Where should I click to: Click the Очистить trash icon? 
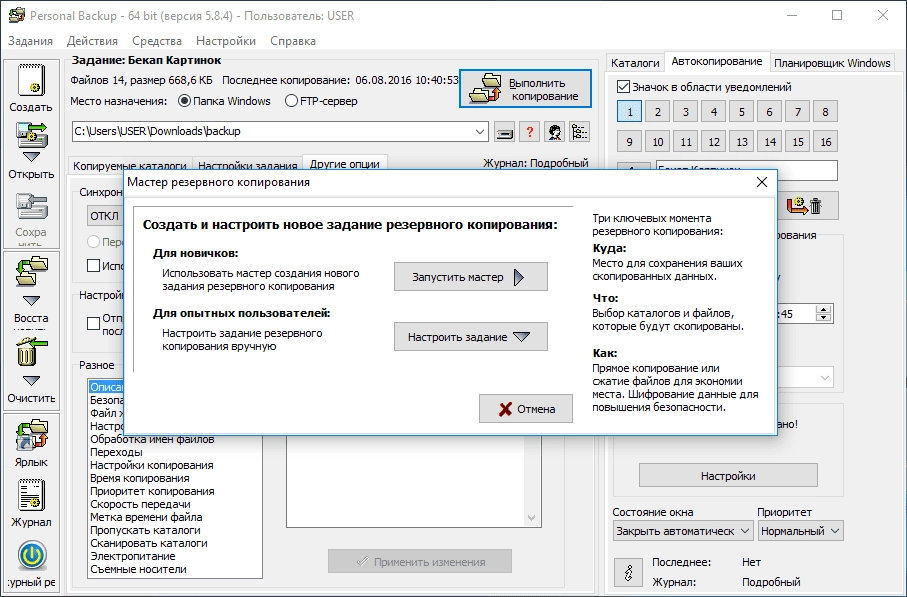31,352
